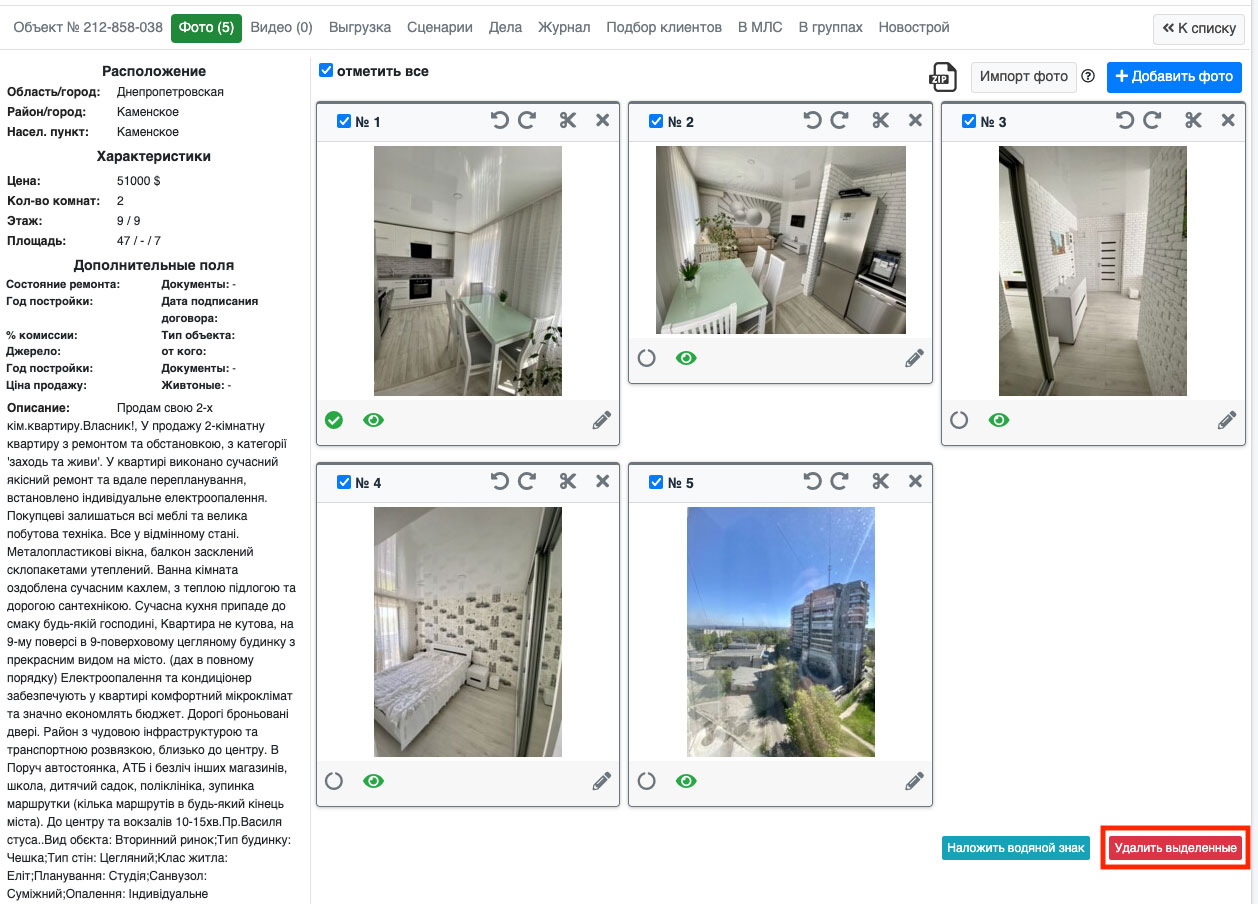
Task: Toggle visibility eye on photo № 4
Action: click(373, 781)
